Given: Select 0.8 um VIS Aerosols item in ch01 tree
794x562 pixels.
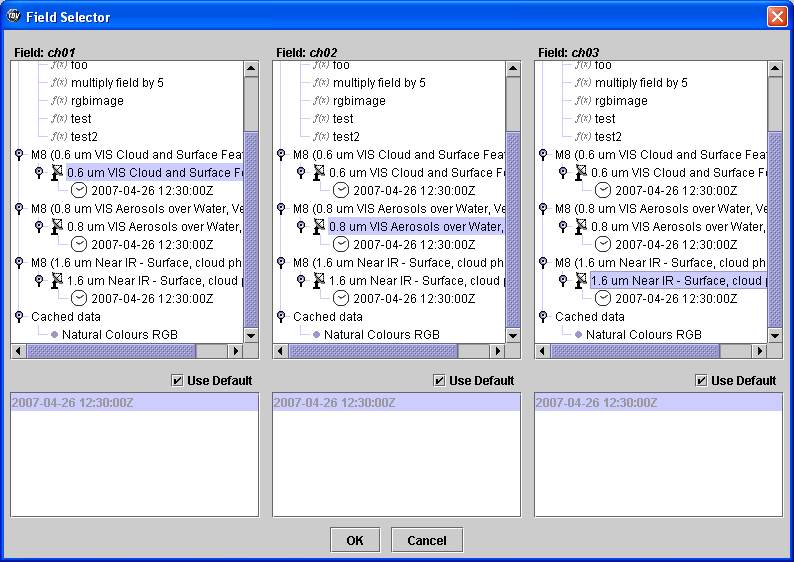Looking at the screenshot, I should [153, 227].
